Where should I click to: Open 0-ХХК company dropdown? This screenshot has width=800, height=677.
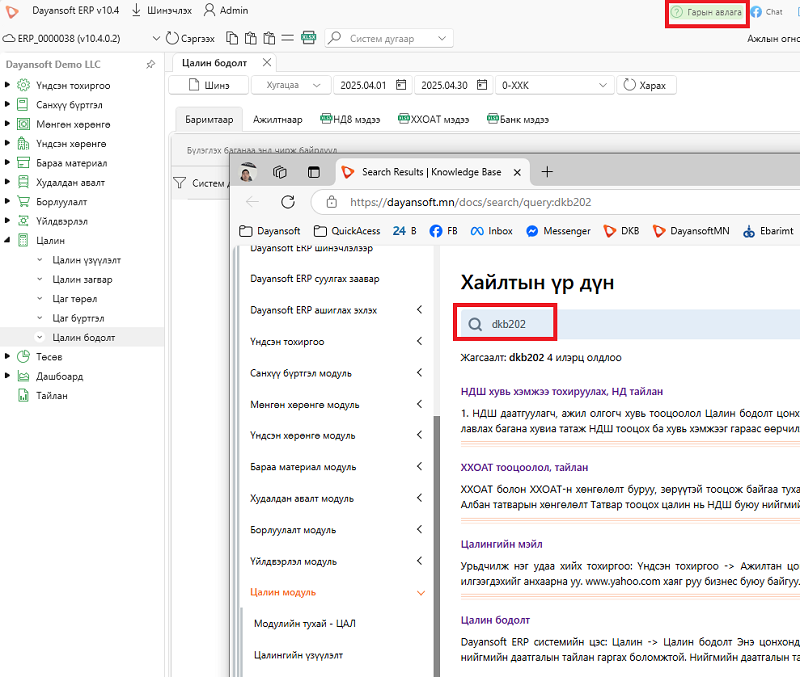555,85
